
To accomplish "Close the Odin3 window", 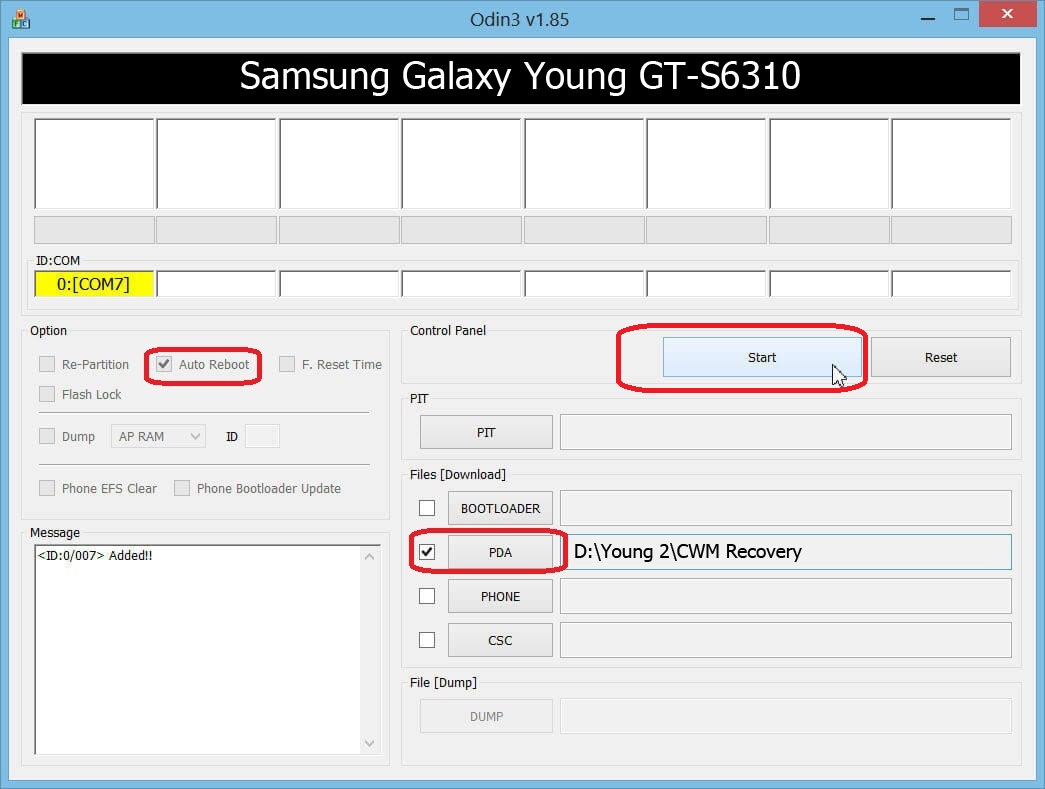I will pyautogui.click(x=1007, y=14).
